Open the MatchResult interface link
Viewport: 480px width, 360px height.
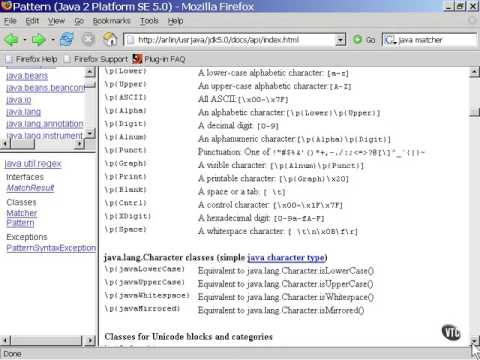click(x=30, y=188)
